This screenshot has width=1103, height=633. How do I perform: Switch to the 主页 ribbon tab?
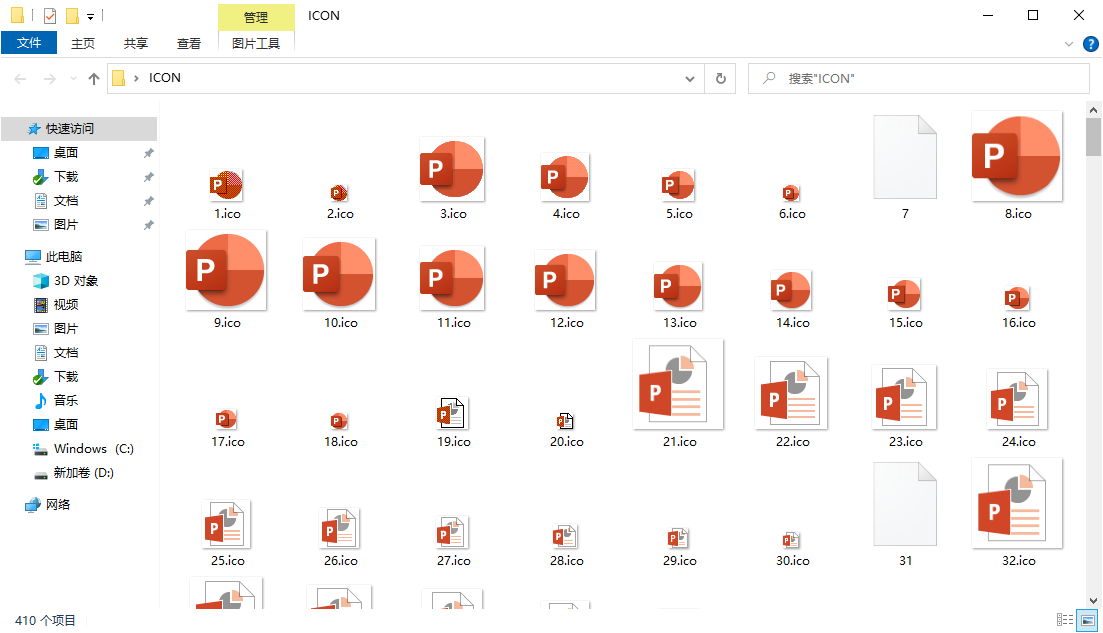(x=83, y=44)
